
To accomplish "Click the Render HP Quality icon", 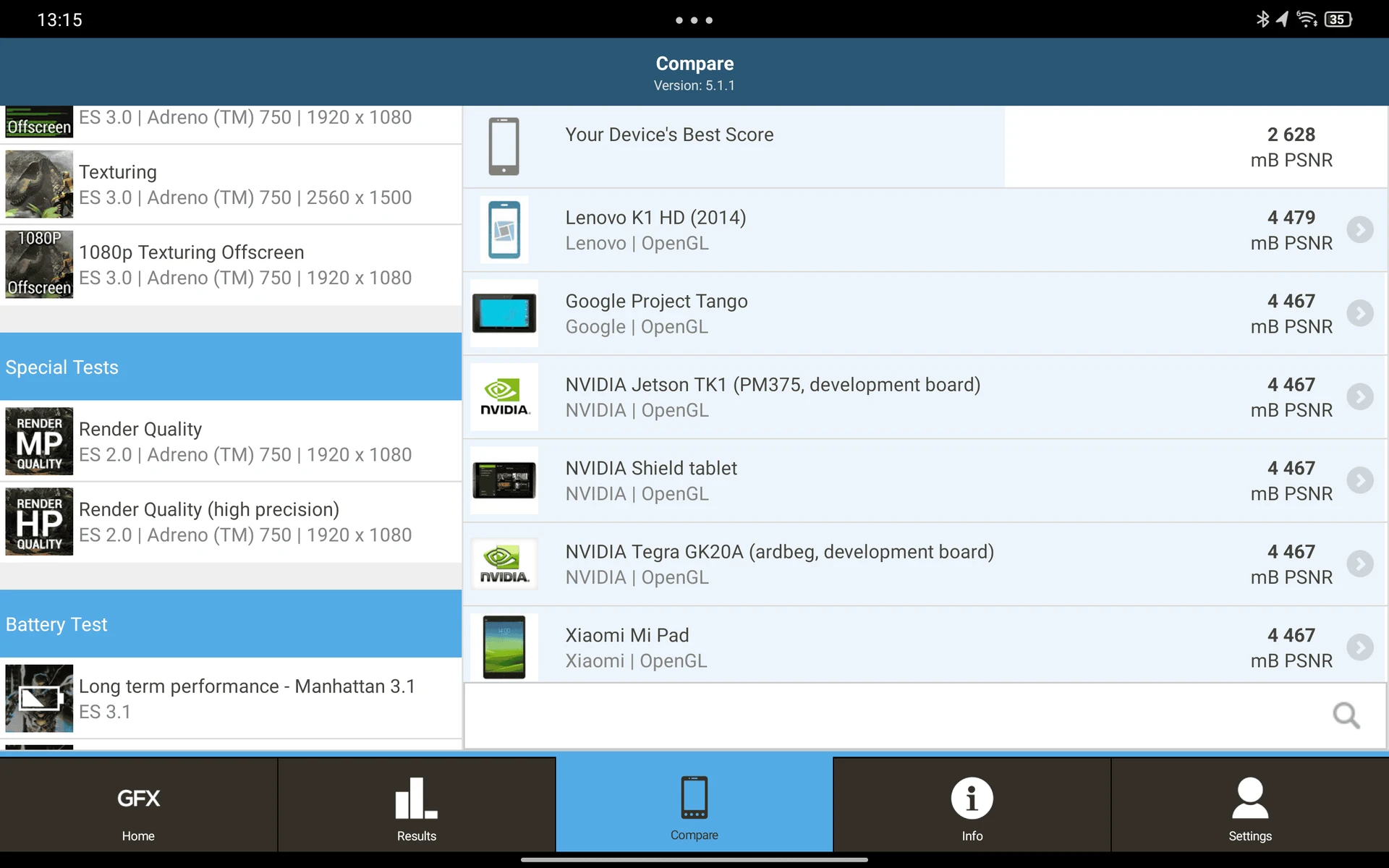I will click(39, 522).
